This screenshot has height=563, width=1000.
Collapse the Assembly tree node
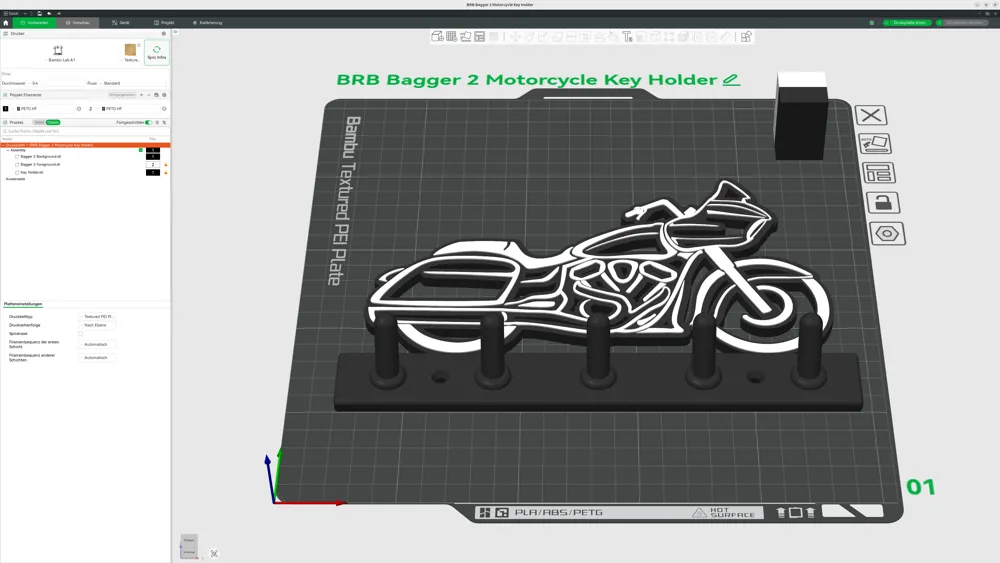point(8,150)
